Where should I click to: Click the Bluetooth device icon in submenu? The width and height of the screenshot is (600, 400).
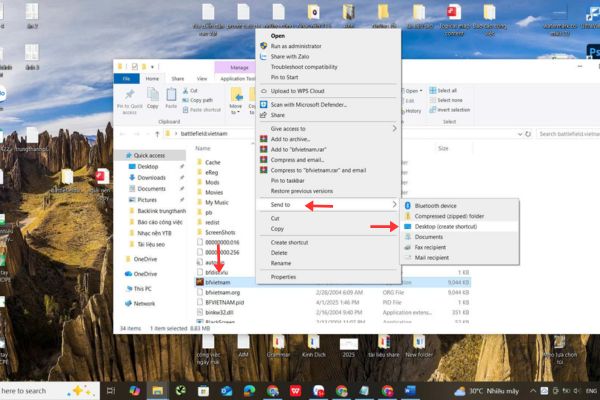pyautogui.click(x=407, y=205)
